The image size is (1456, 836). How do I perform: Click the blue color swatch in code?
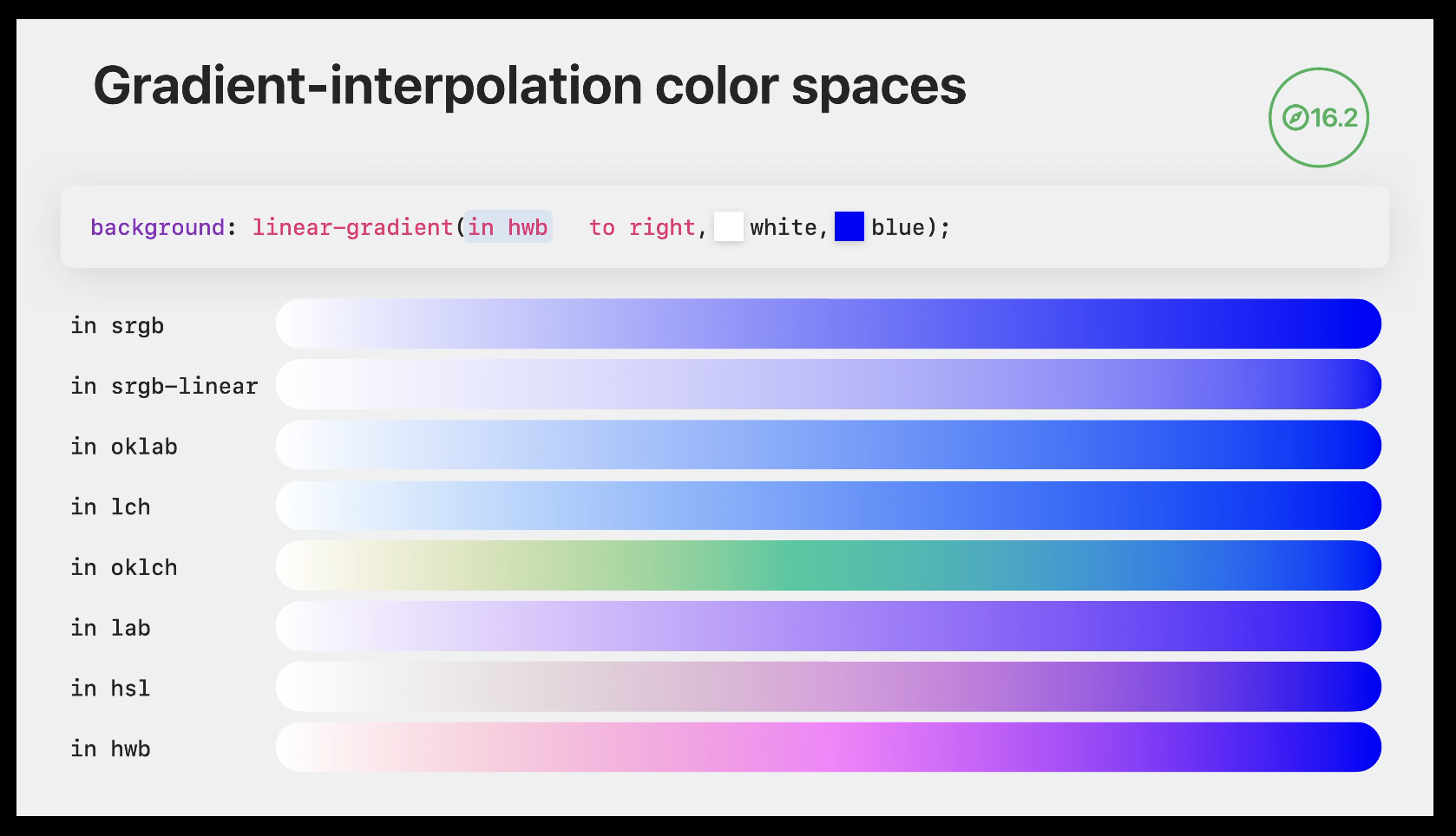pos(849,226)
